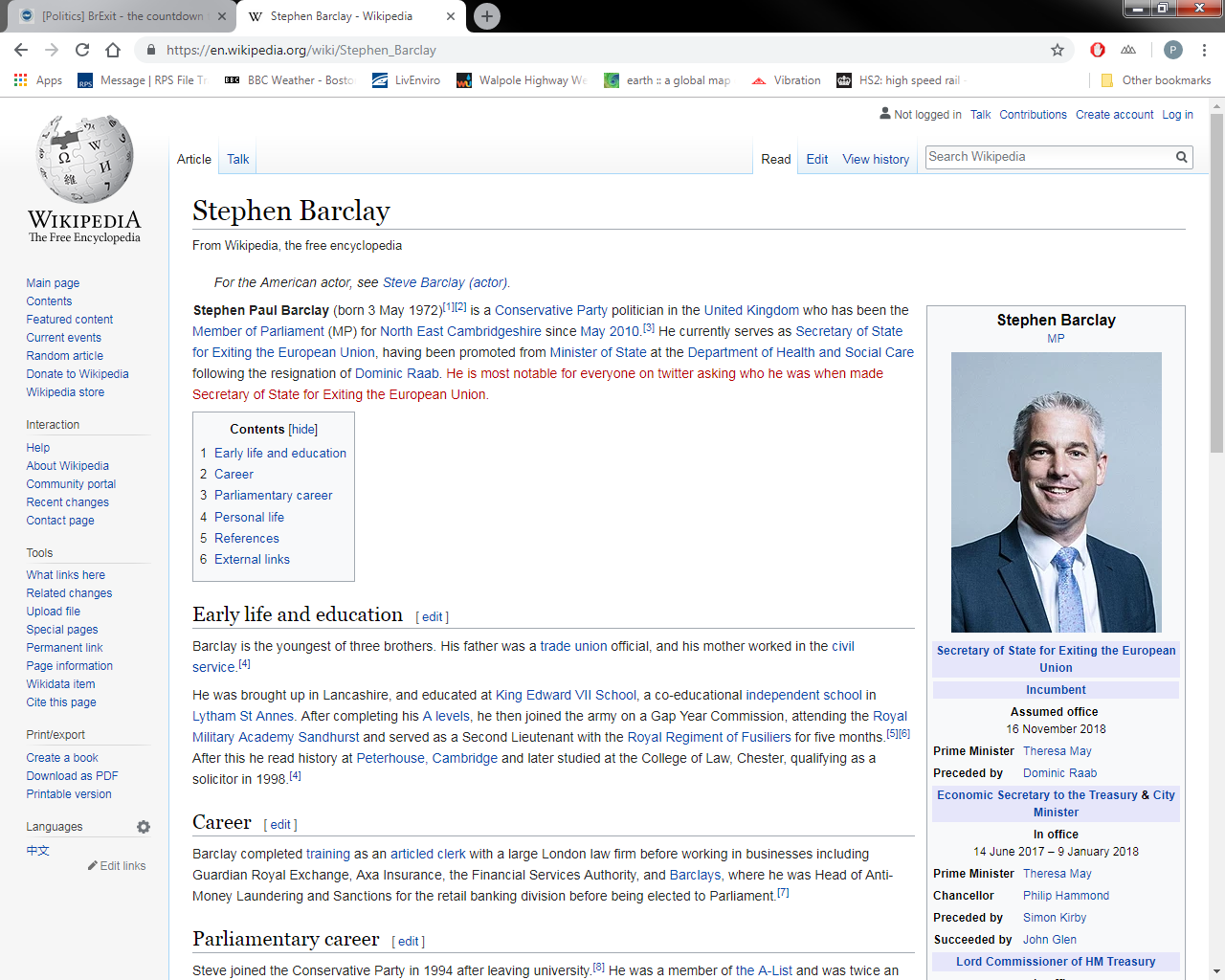Open the LivEnviro bookmark
The width and height of the screenshot is (1225, 980).
406,80
